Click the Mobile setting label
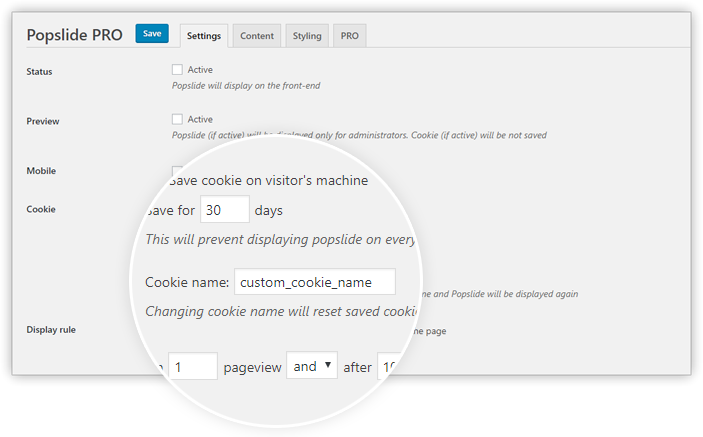 41,171
